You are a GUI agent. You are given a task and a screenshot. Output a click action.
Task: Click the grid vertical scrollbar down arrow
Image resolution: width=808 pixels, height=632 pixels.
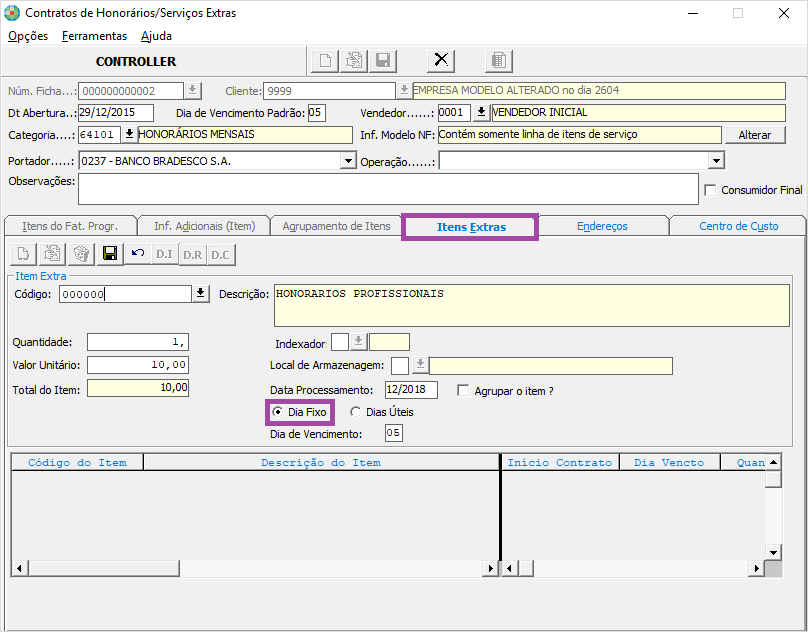click(773, 553)
